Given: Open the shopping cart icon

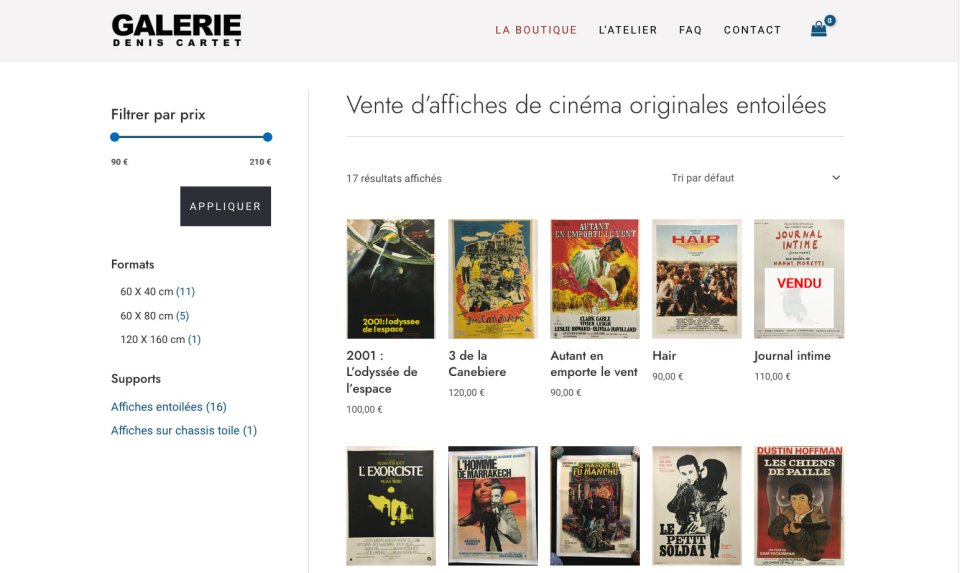Looking at the screenshot, I should point(819,29).
